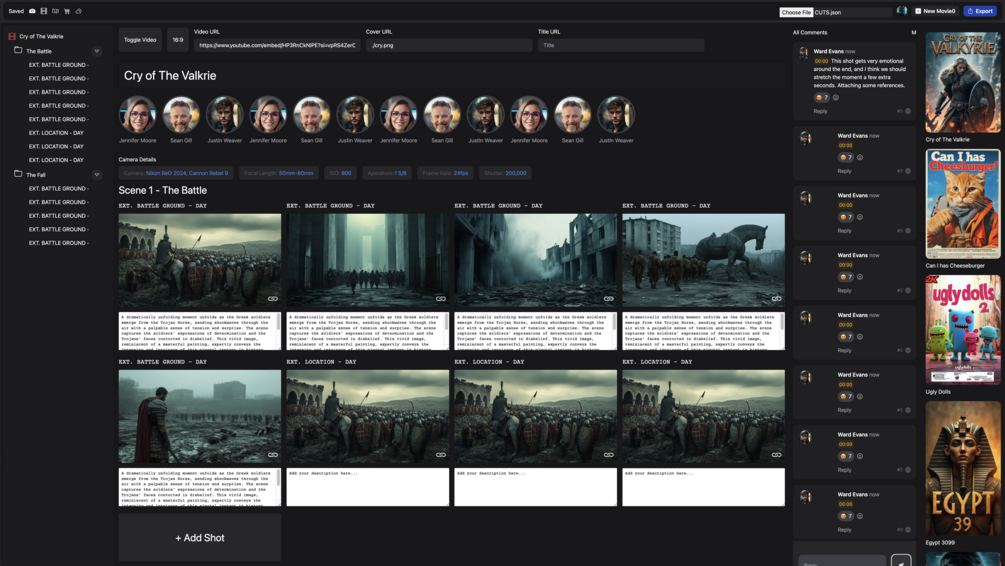Click emoji reaction on first Ward Evans comment
1005x566 pixels.
[821, 97]
